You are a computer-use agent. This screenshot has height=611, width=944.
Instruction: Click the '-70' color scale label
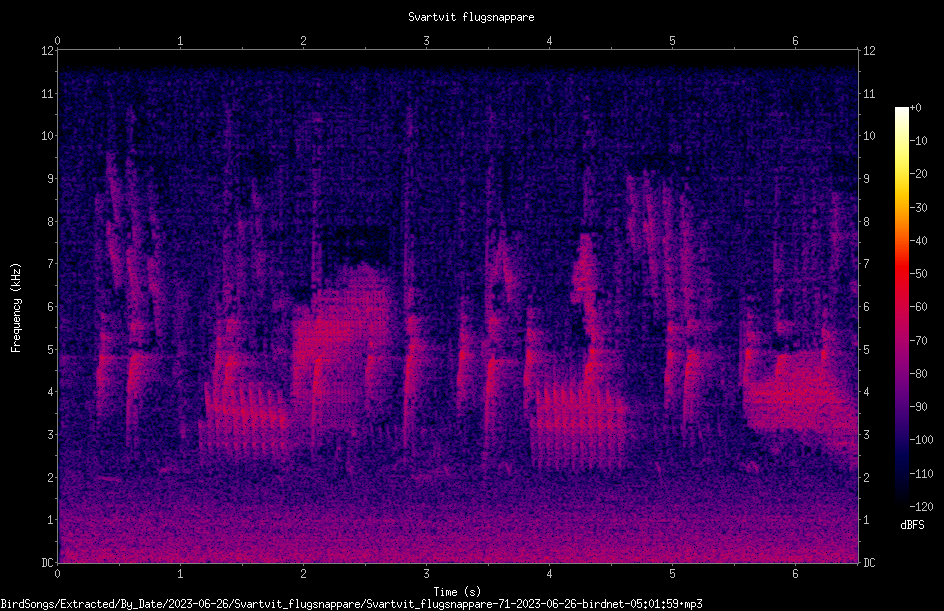918,341
